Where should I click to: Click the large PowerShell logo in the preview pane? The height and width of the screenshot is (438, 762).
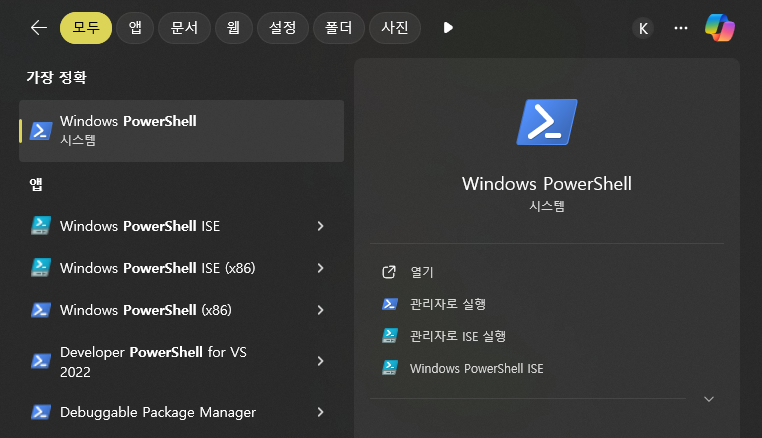pyautogui.click(x=547, y=122)
